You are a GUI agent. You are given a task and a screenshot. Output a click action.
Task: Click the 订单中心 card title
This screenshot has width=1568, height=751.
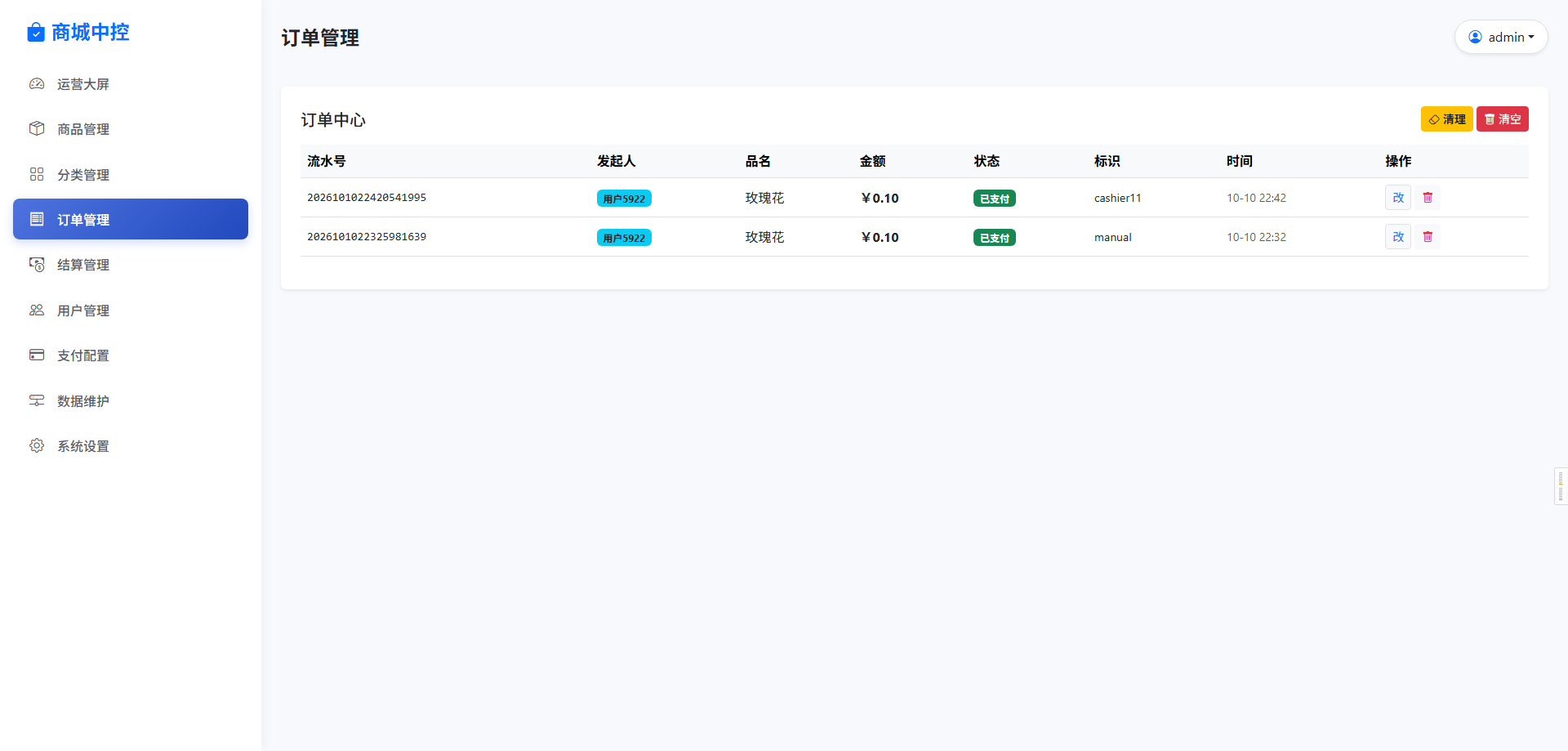(333, 120)
